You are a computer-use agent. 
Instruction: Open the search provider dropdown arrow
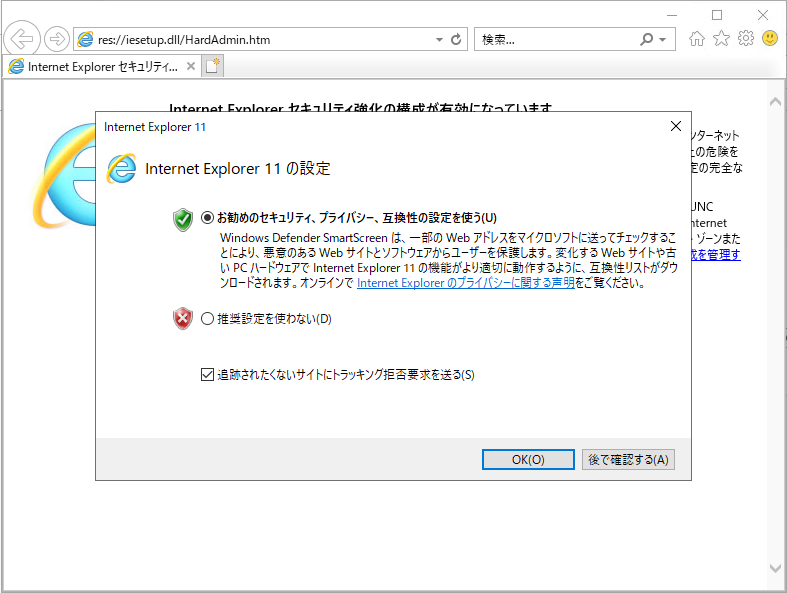(x=663, y=39)
